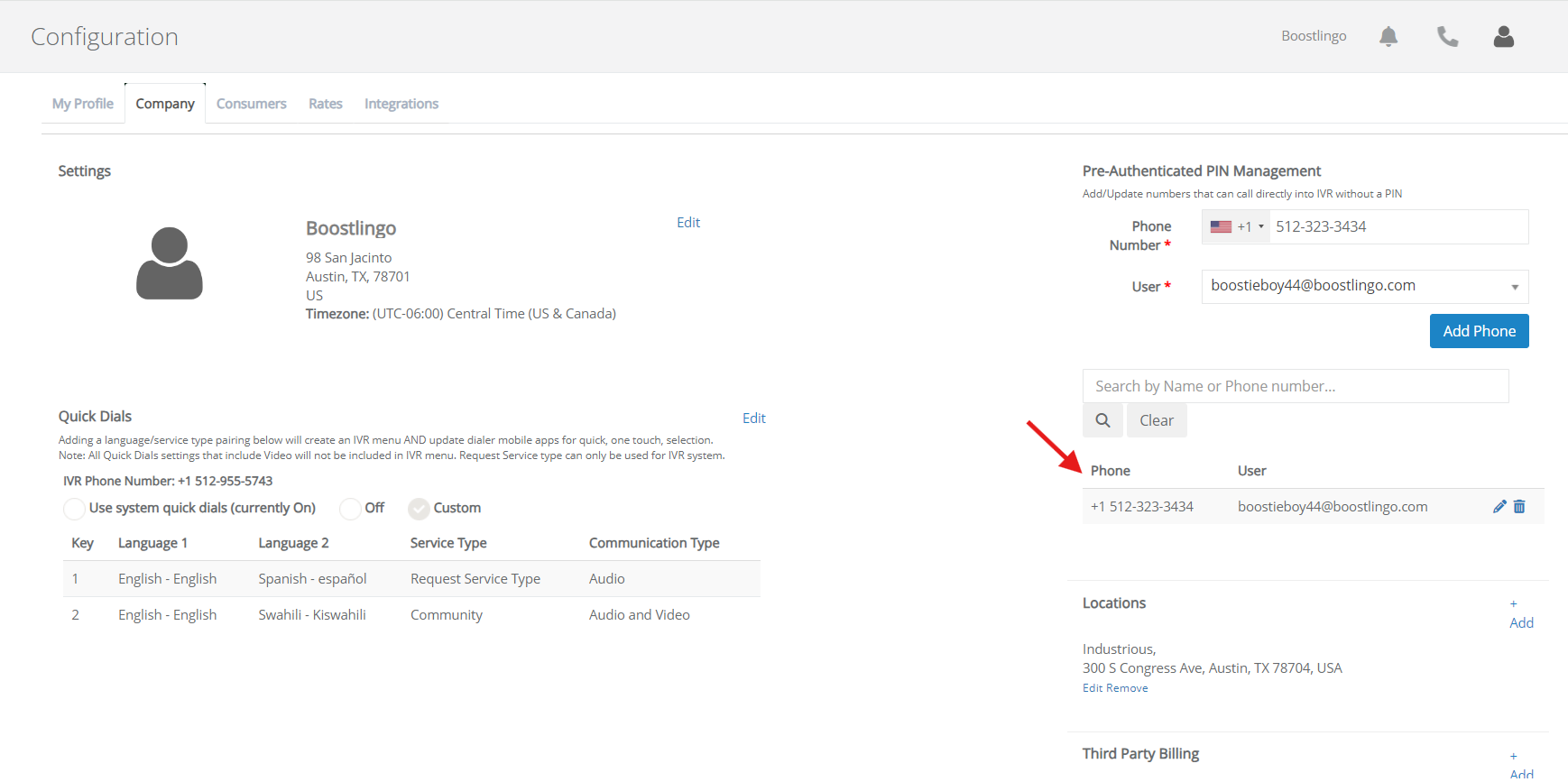Image resolution: width=1568 pixels, height=782 pixels.
Task: Open the User dropdown for boostieboy44@boostlingo.com
Action: tap(1365, 287)
